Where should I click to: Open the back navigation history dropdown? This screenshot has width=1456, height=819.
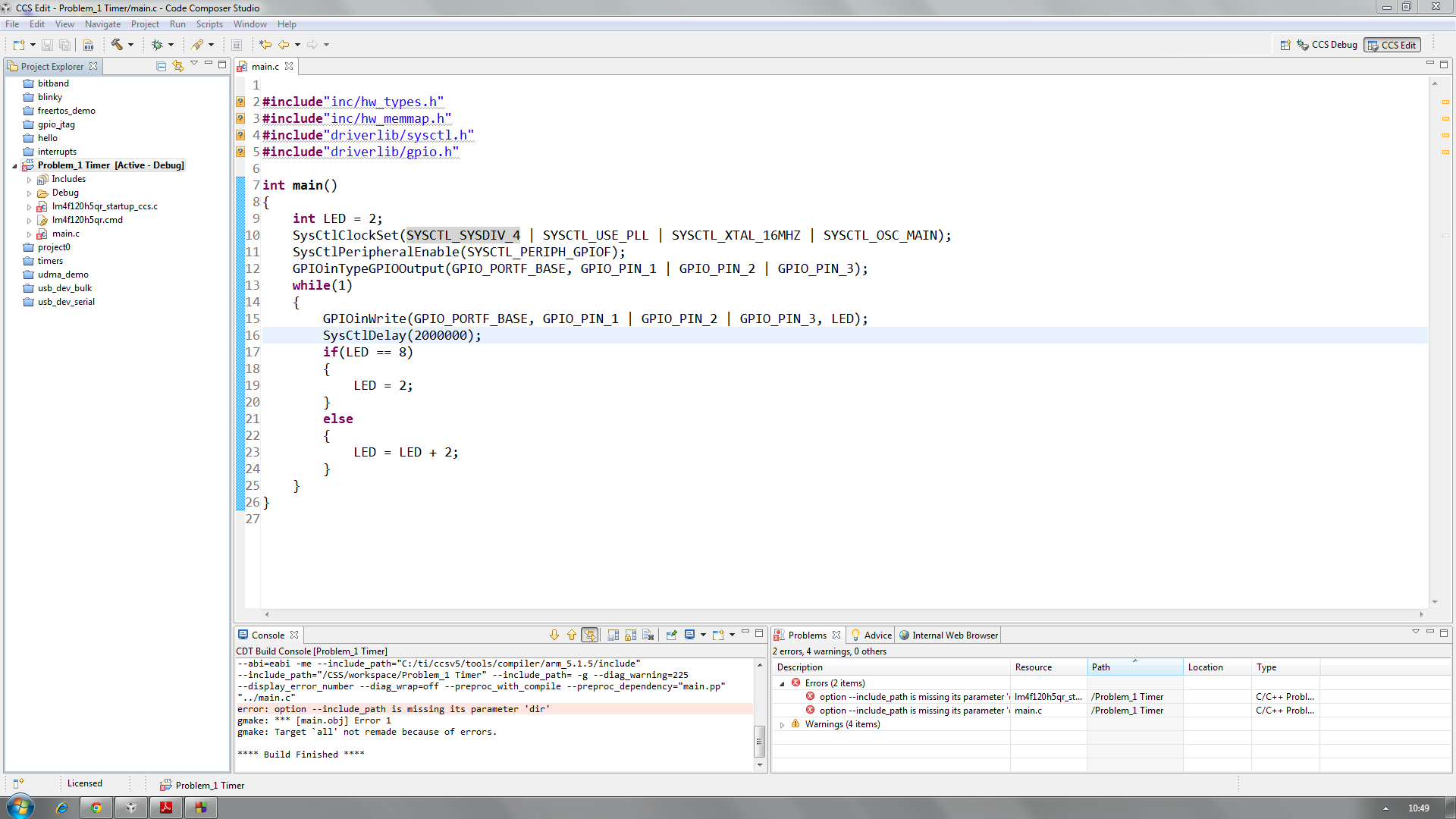click(297, 45)
